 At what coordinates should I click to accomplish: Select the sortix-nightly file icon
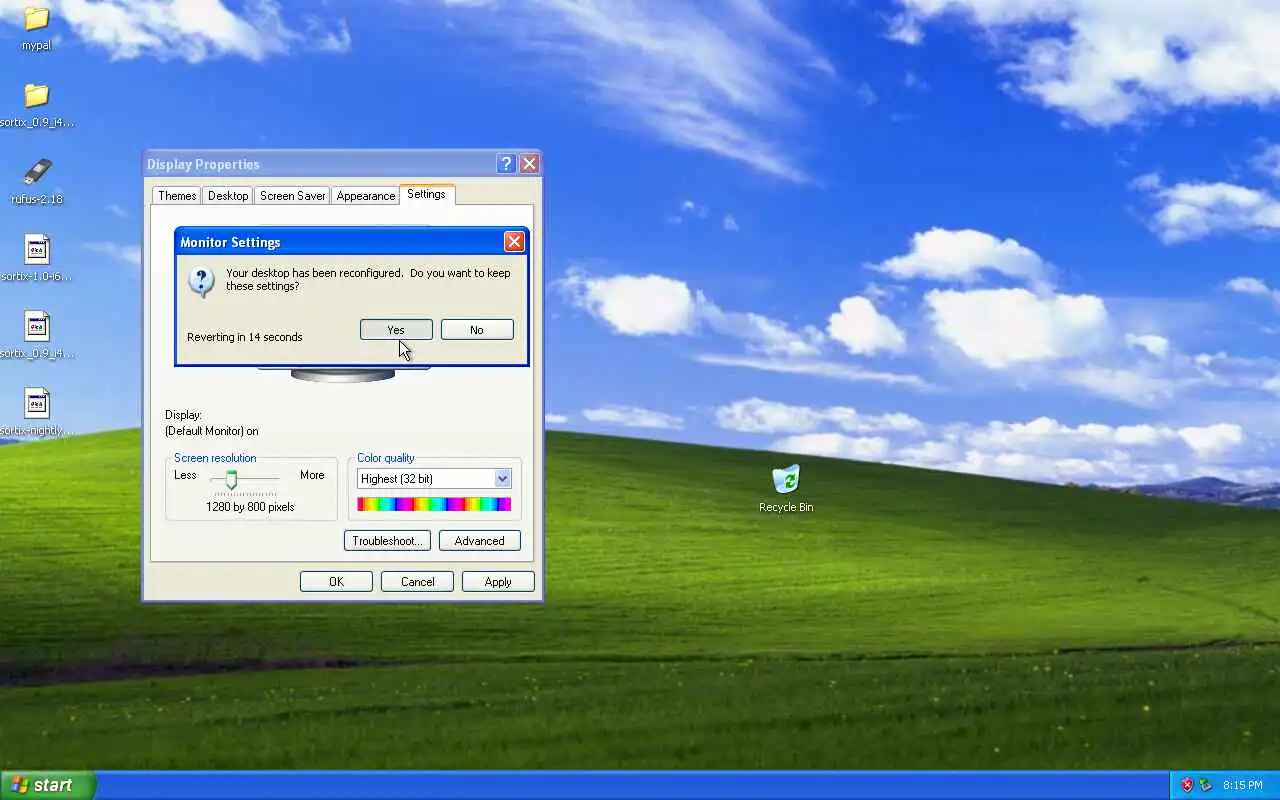37,403
